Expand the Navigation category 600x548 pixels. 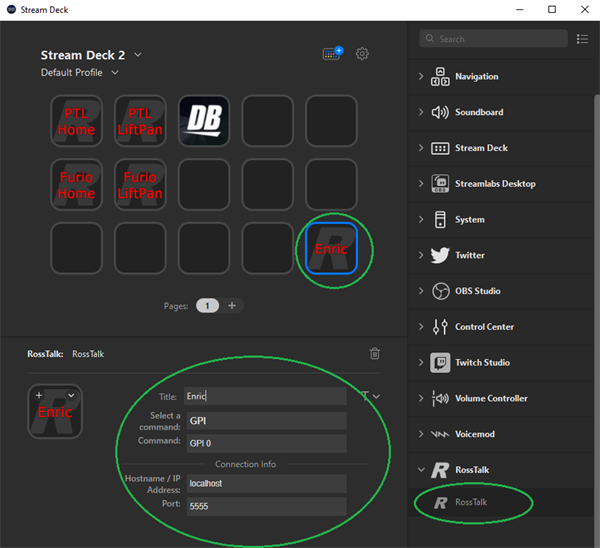click(421, 76)
